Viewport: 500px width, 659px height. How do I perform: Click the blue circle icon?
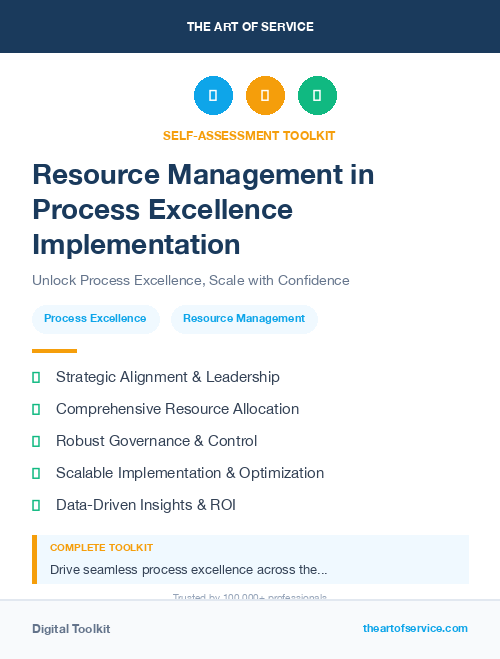213,95
